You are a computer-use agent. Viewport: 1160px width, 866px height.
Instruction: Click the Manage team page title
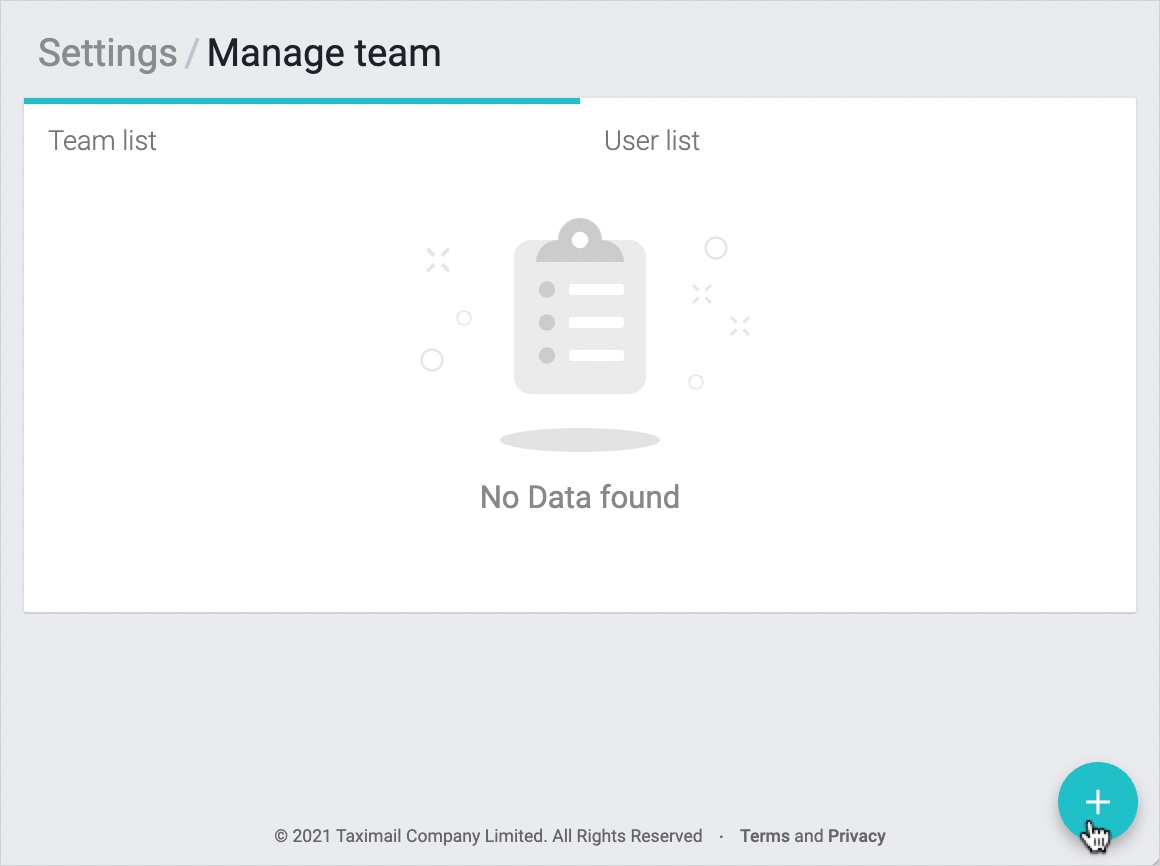point(324,53)
